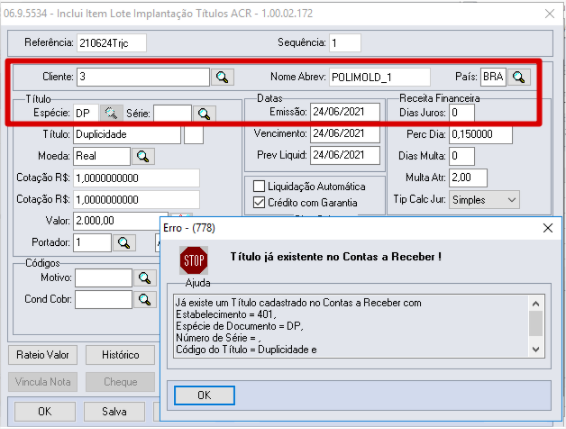Image resolution: width=566 pixels, height=429 pixels.
Task: Open the Série search lookup
Action: coord(204,113)
